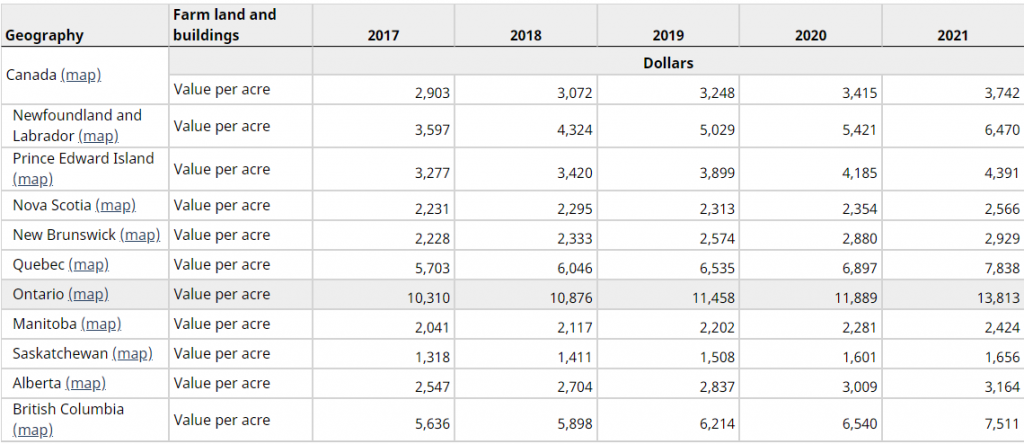Open the New Brunswick map link
This screenshot has height=444, width=1024.
pos(140,235)
